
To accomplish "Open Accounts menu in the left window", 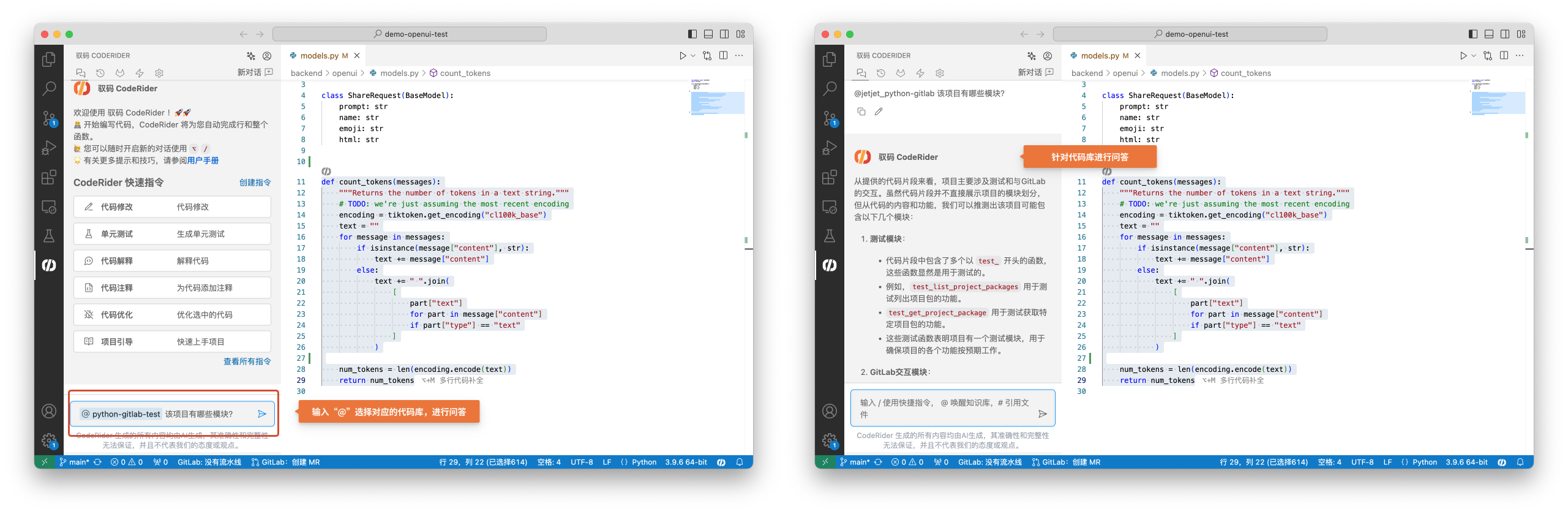I will click(49, 411).
